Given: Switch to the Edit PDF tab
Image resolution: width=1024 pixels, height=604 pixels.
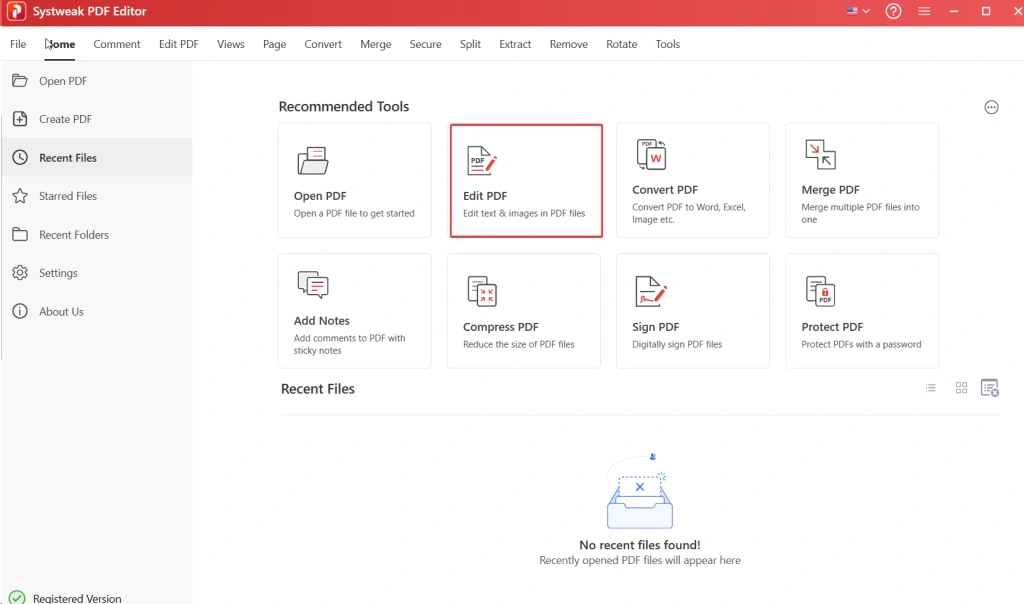Looking at the screenshot, I should click(178, 44).
